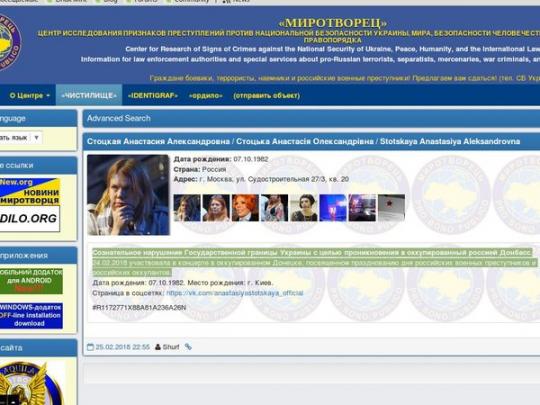
Task: Open the thumbnail with red star
Action: click(391, 208)
